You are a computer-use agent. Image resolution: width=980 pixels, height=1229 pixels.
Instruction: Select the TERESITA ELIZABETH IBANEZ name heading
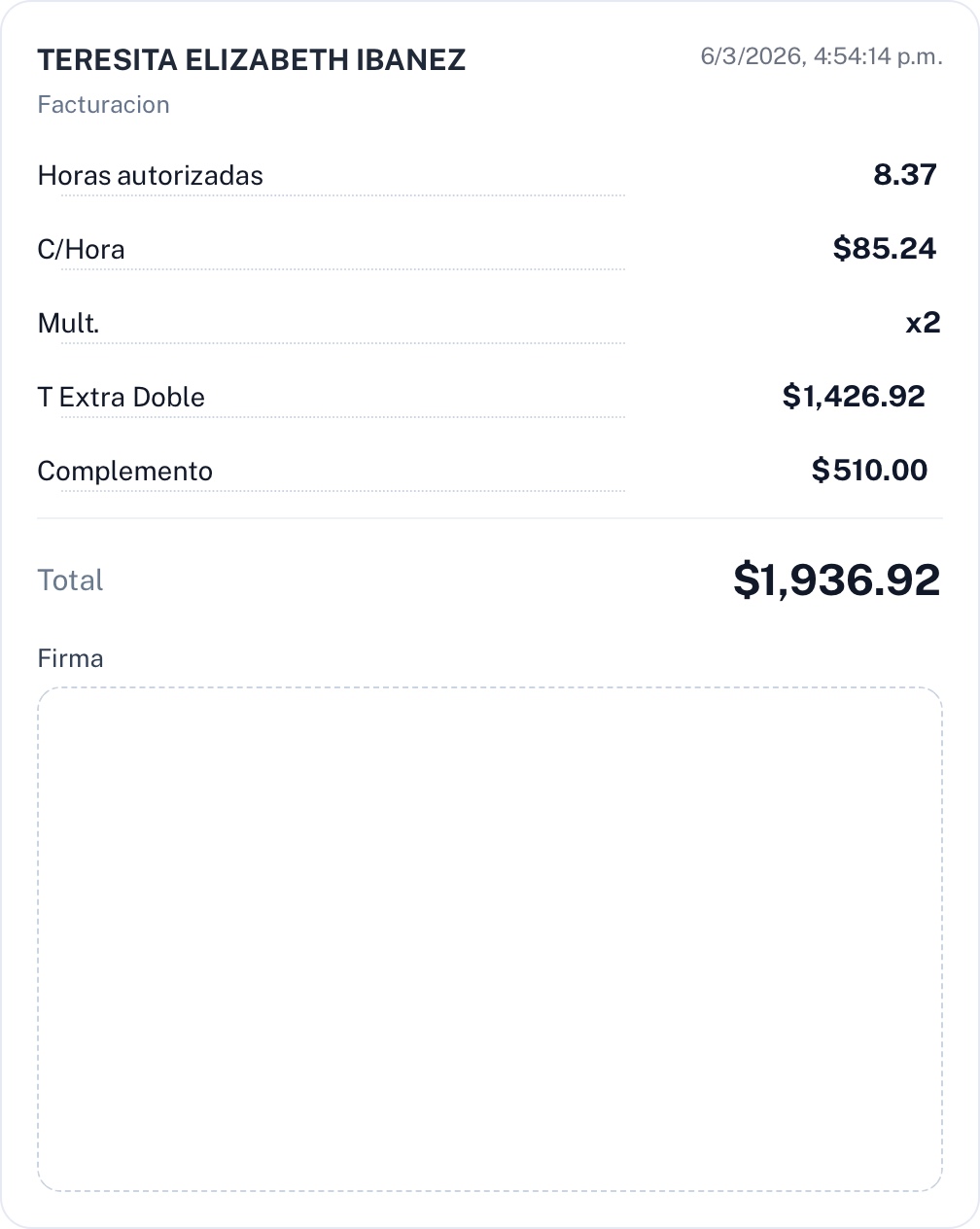(252, 60)
